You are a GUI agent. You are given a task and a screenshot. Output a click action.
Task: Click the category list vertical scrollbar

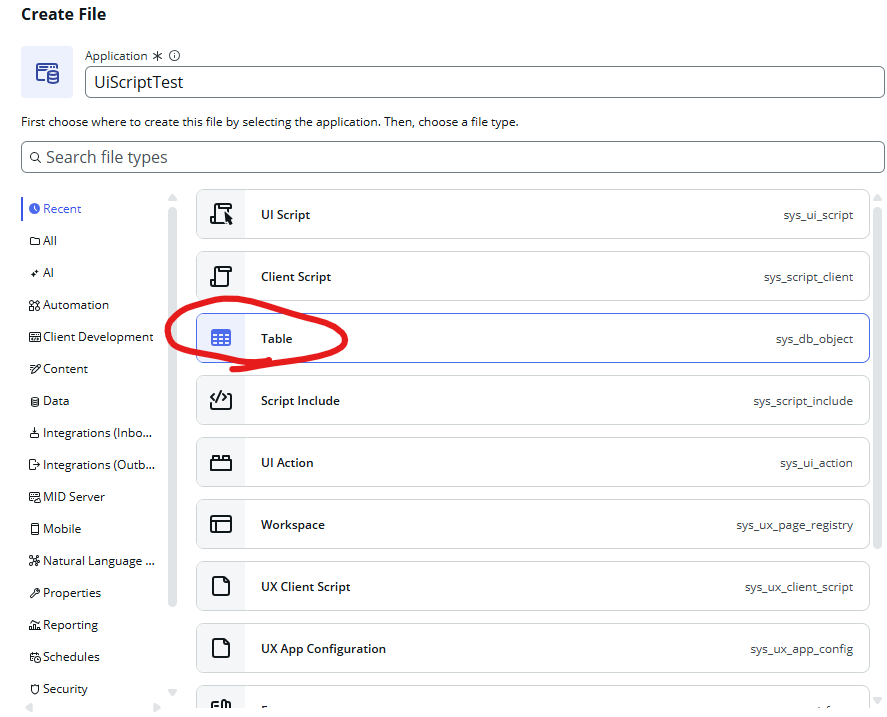pyautogui.click(x=173, y=407)
